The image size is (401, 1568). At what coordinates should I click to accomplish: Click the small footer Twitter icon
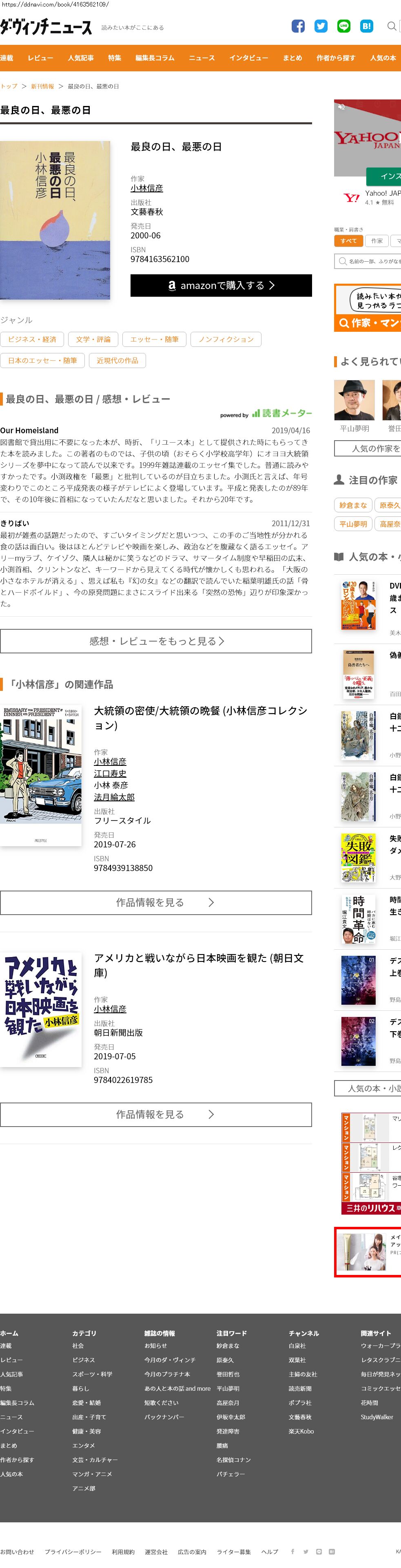pyautogui.click(x=306, y=1551)
